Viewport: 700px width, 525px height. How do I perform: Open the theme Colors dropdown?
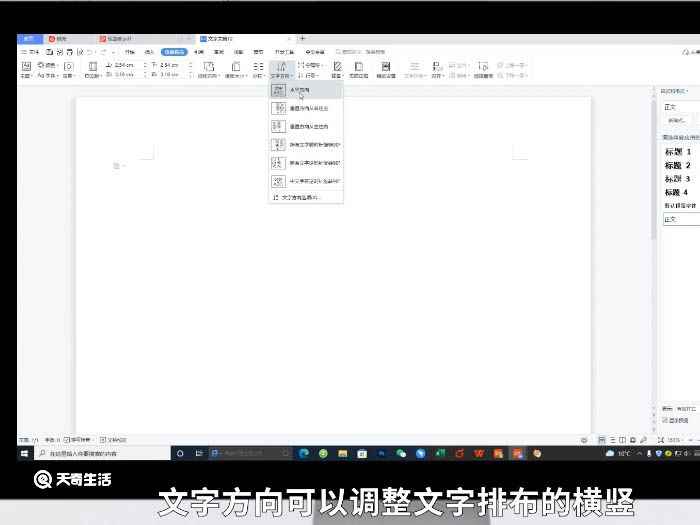[x=48, y=65]
